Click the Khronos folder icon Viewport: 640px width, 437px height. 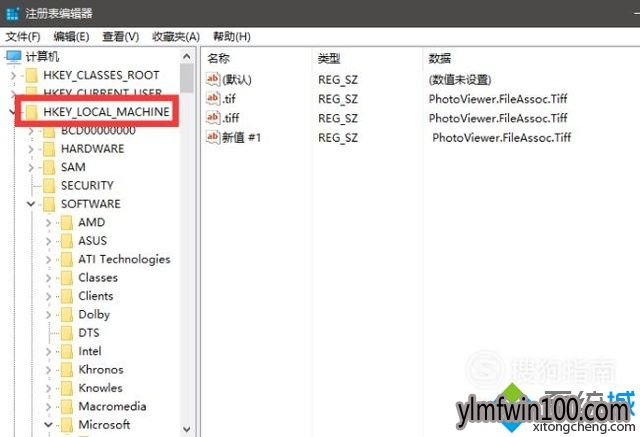pyautogui.click(x=67, y=370)
